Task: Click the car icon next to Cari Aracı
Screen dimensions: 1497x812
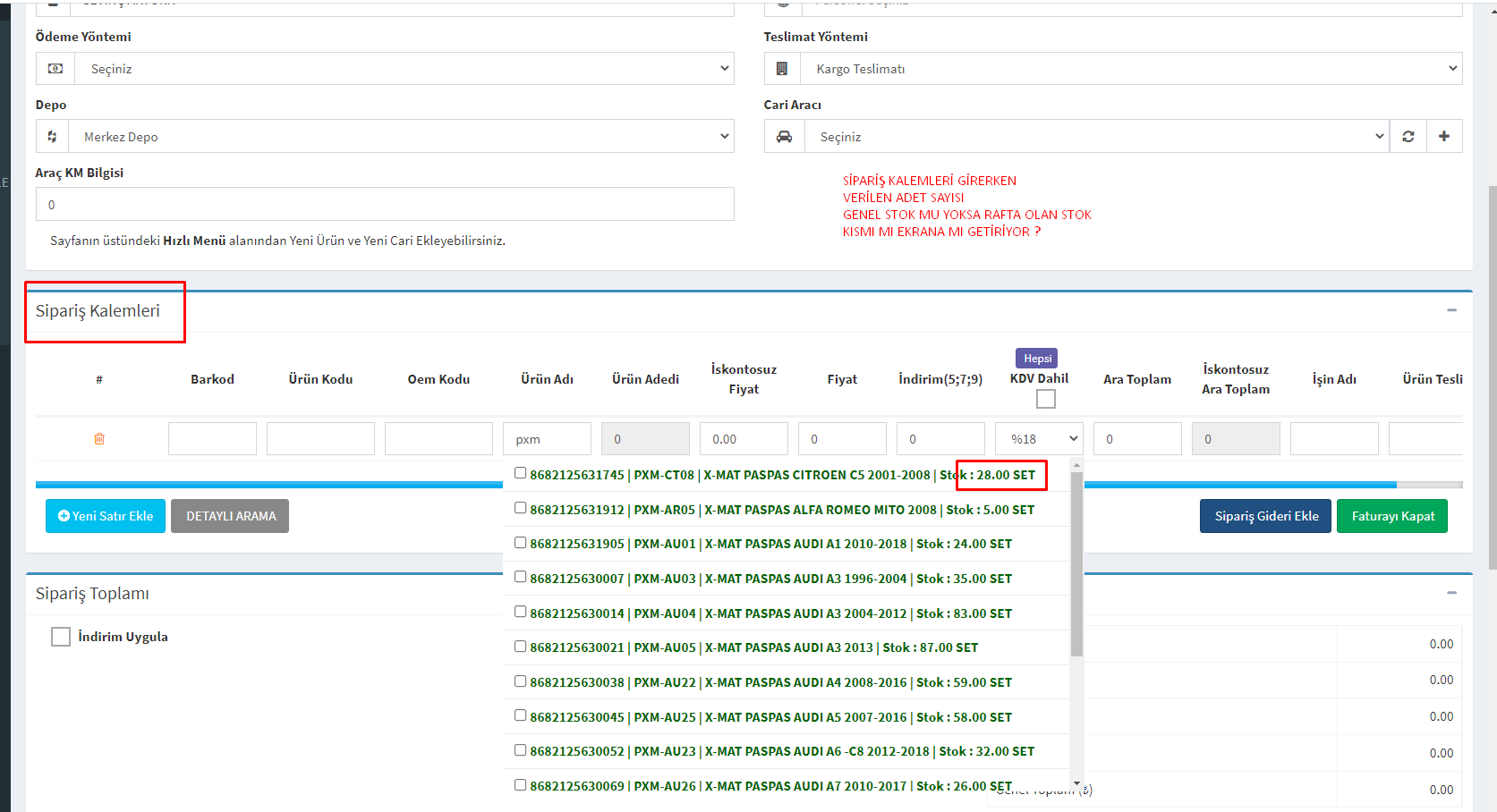Action: (x=784, y=137)
